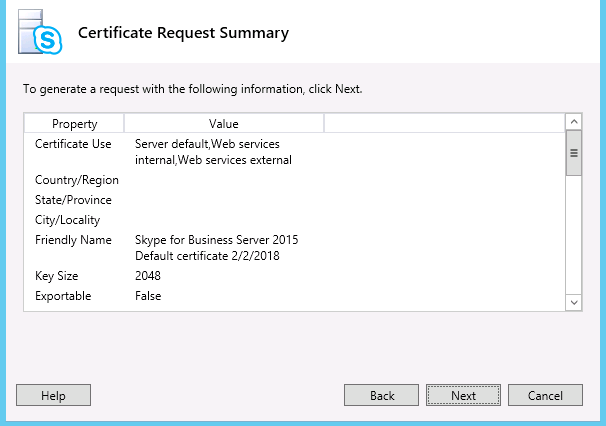Click the scroll up arrow in the summary list
606x426 pixels.
(x=574, y=122)
